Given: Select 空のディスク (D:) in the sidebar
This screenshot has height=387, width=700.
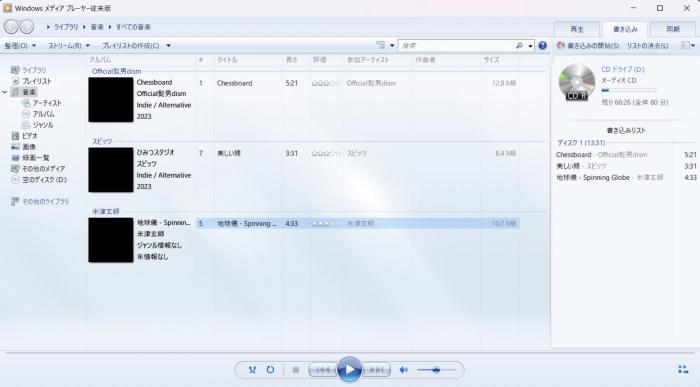Looking at the screenshot, I should [39, 179].
